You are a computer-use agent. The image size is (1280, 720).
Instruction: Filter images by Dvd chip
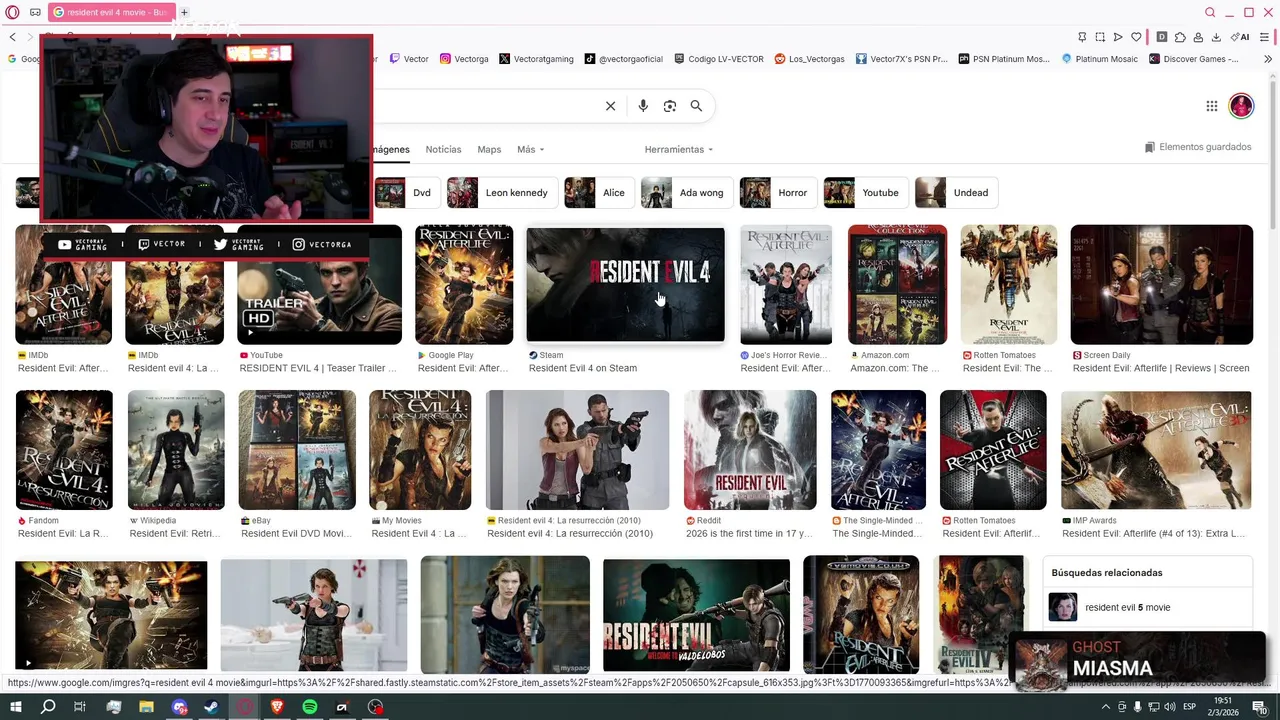(406, 193)
